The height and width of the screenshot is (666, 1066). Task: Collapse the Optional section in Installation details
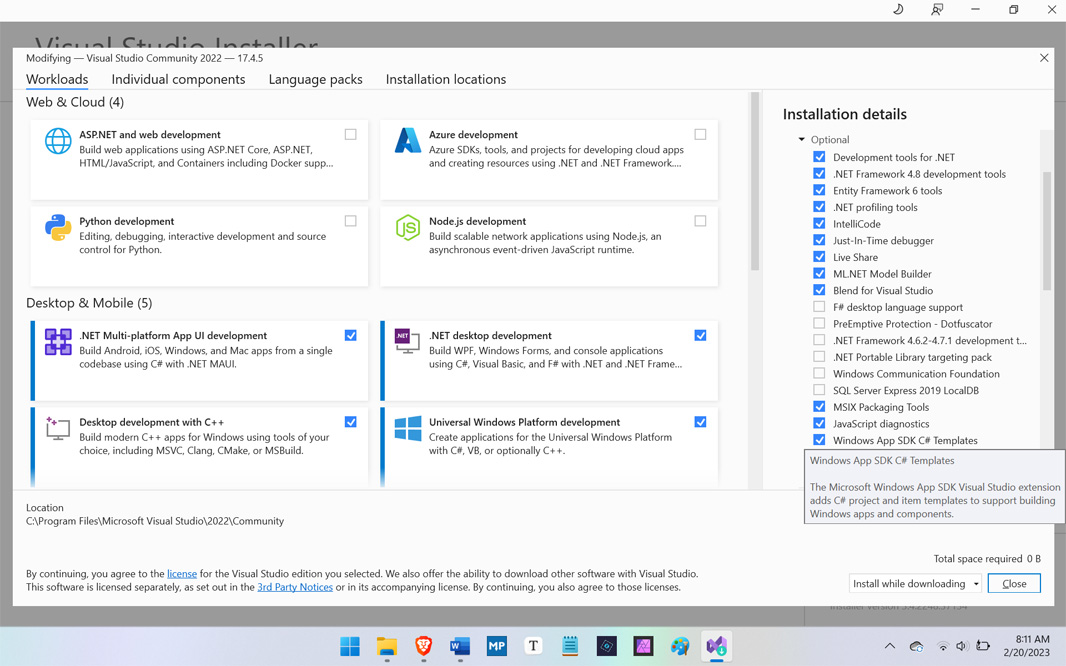coord(802,140)
